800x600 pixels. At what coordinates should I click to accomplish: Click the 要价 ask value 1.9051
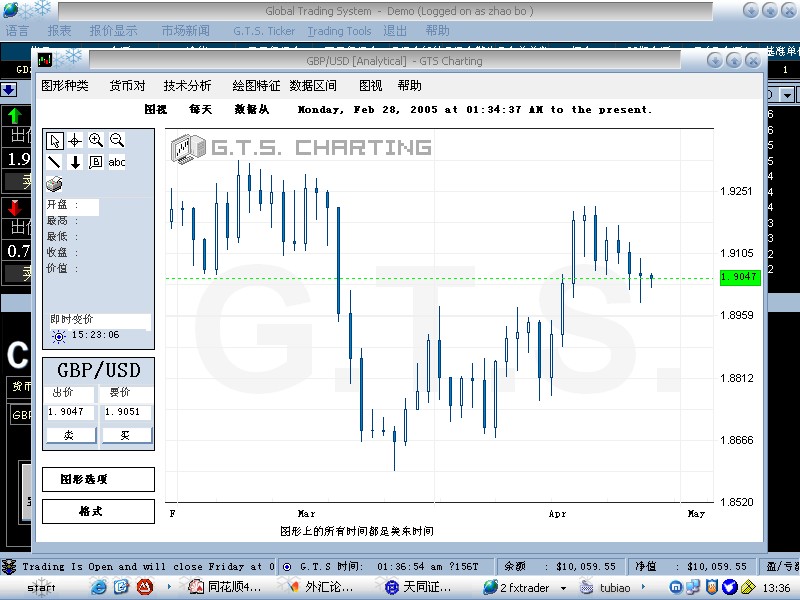(127, 412)
